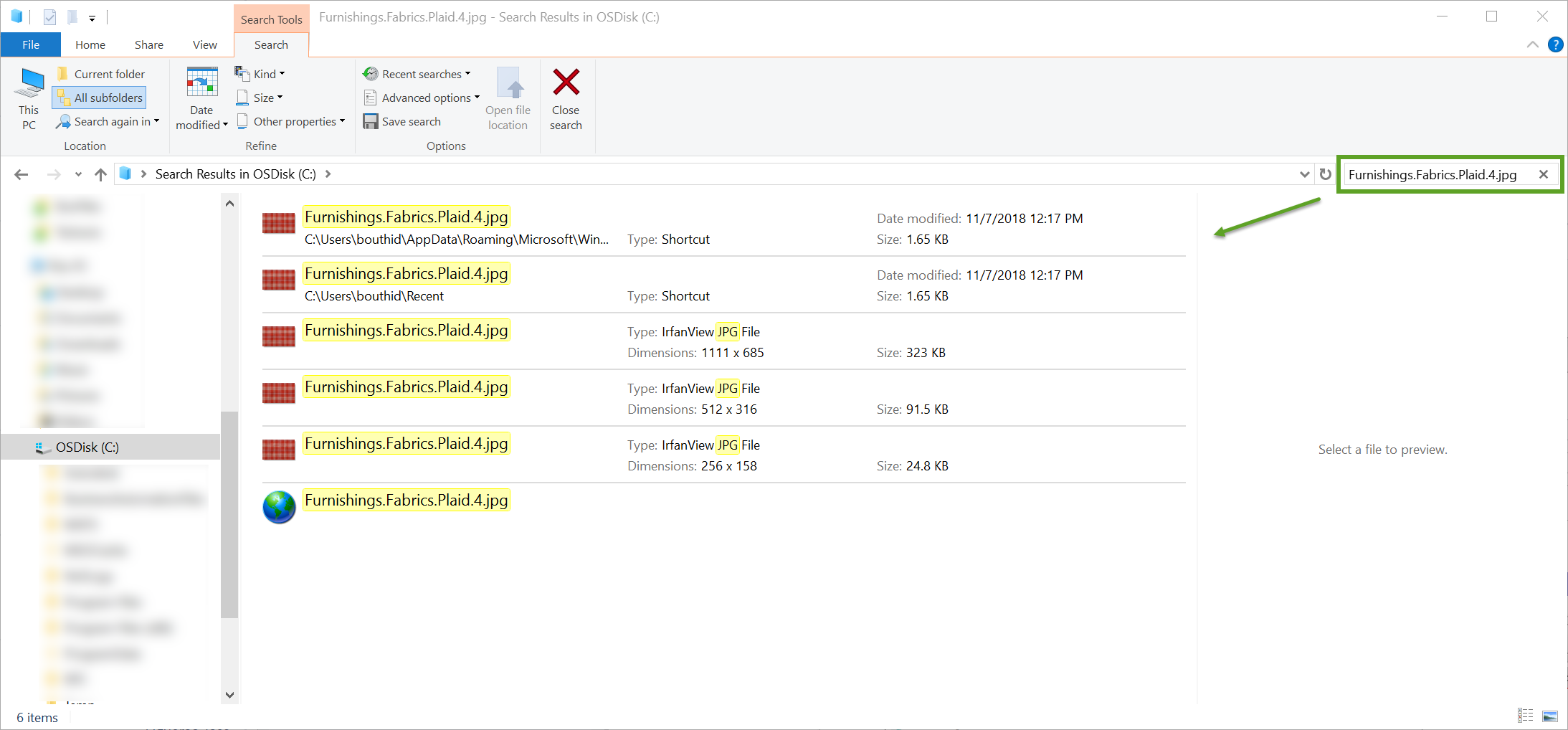Open the 1111 x 685 Plaid JPG result

click(406, 331)
